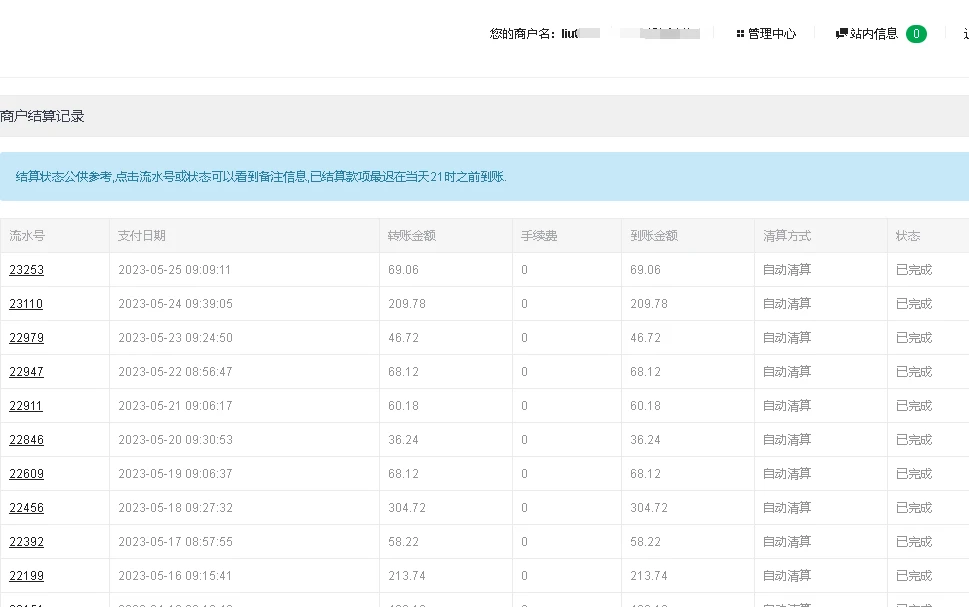Click 已完成 status for 2023-05-25 row
This screenshot has width=969, height=607.
914,270
